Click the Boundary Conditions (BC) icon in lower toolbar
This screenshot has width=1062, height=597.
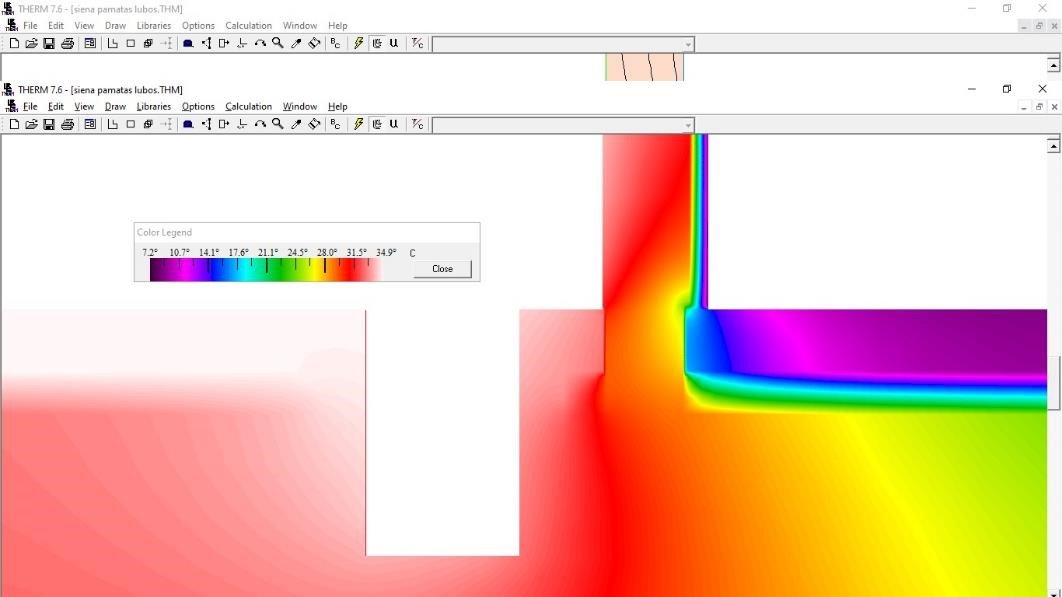pos(335,125)
